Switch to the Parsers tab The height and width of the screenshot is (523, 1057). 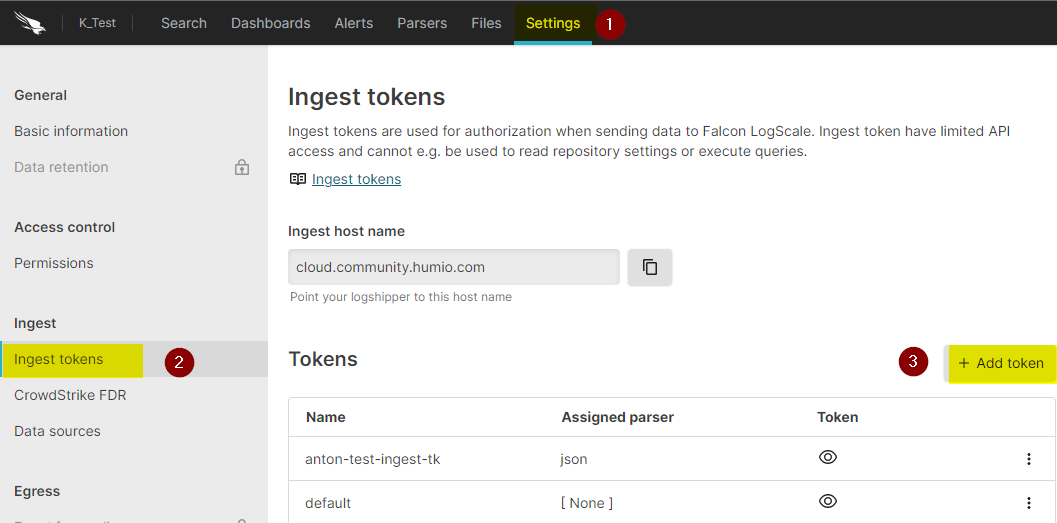pyautogui.click(x=422, y=23)
